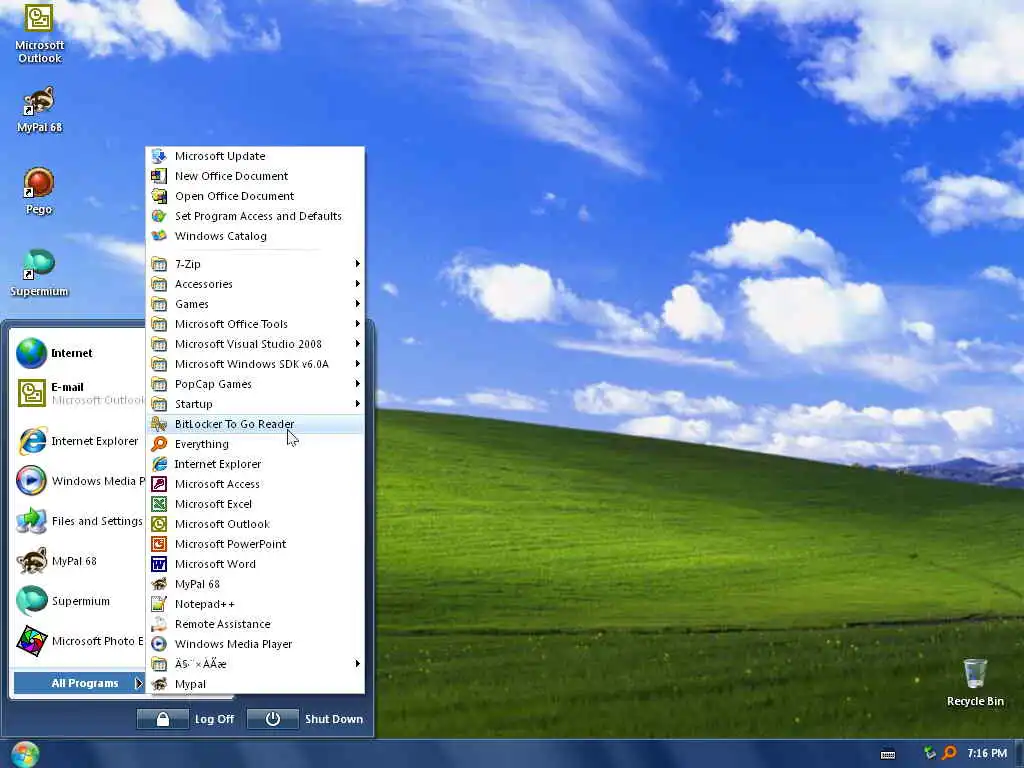Open Internet Explorer in programs list

tap(255, 464)
